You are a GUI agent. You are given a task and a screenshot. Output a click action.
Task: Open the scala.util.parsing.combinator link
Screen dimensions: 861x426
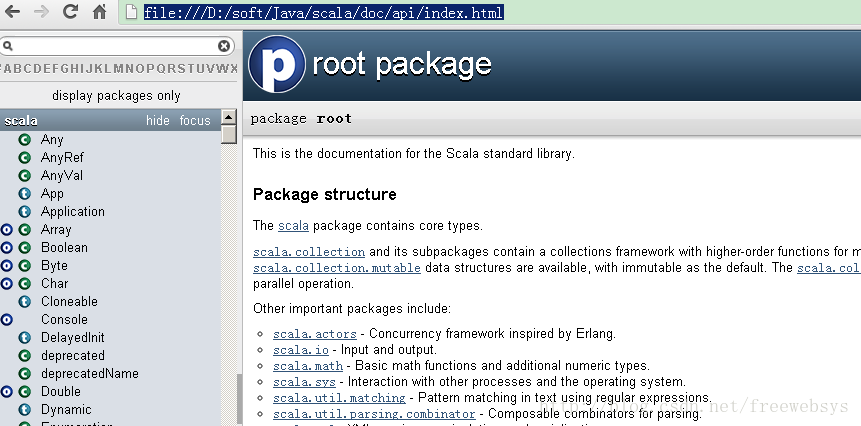pyautogui.click(x=374, y=413)
